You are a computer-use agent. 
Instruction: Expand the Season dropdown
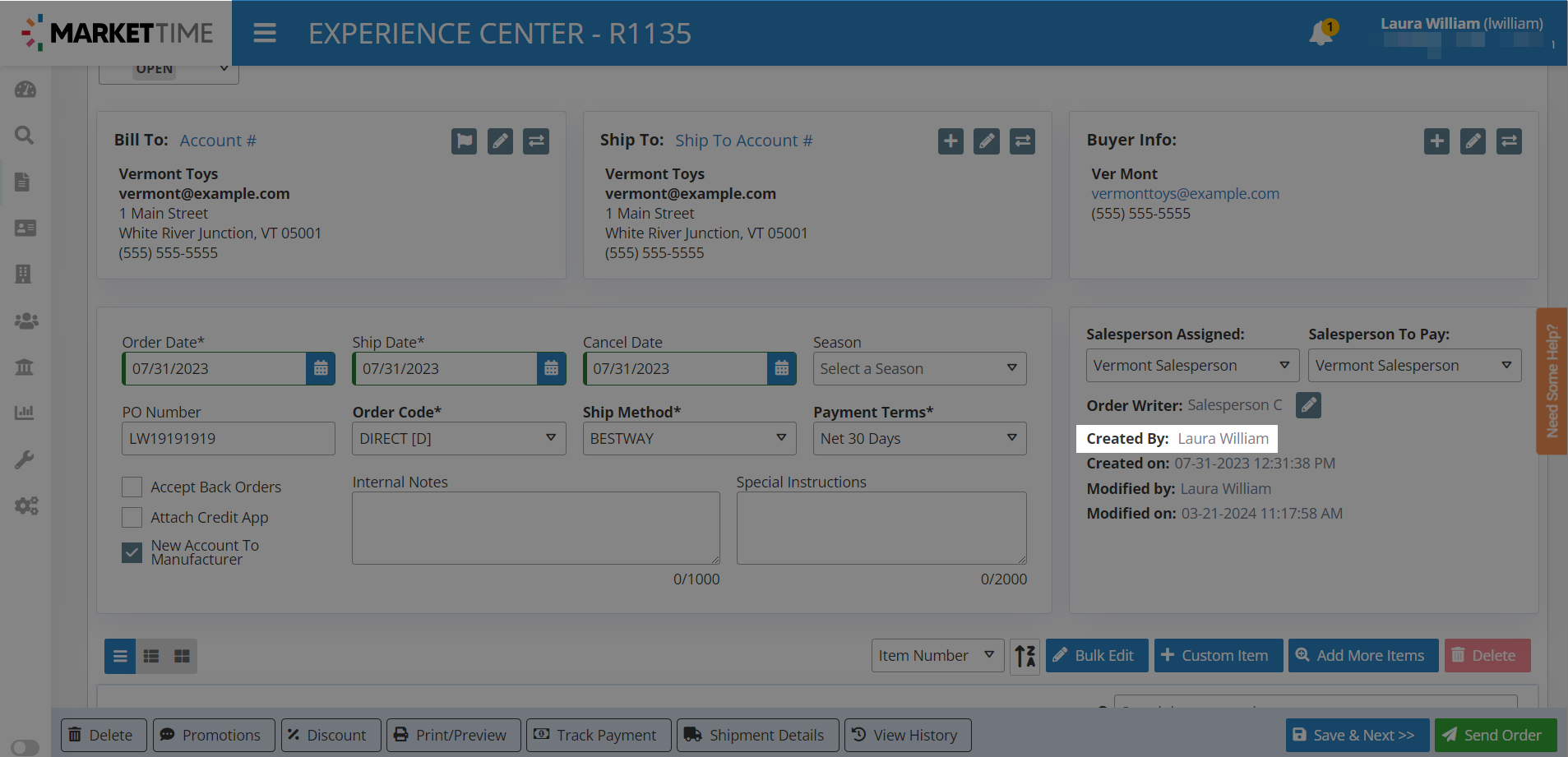tap(919, 369)
